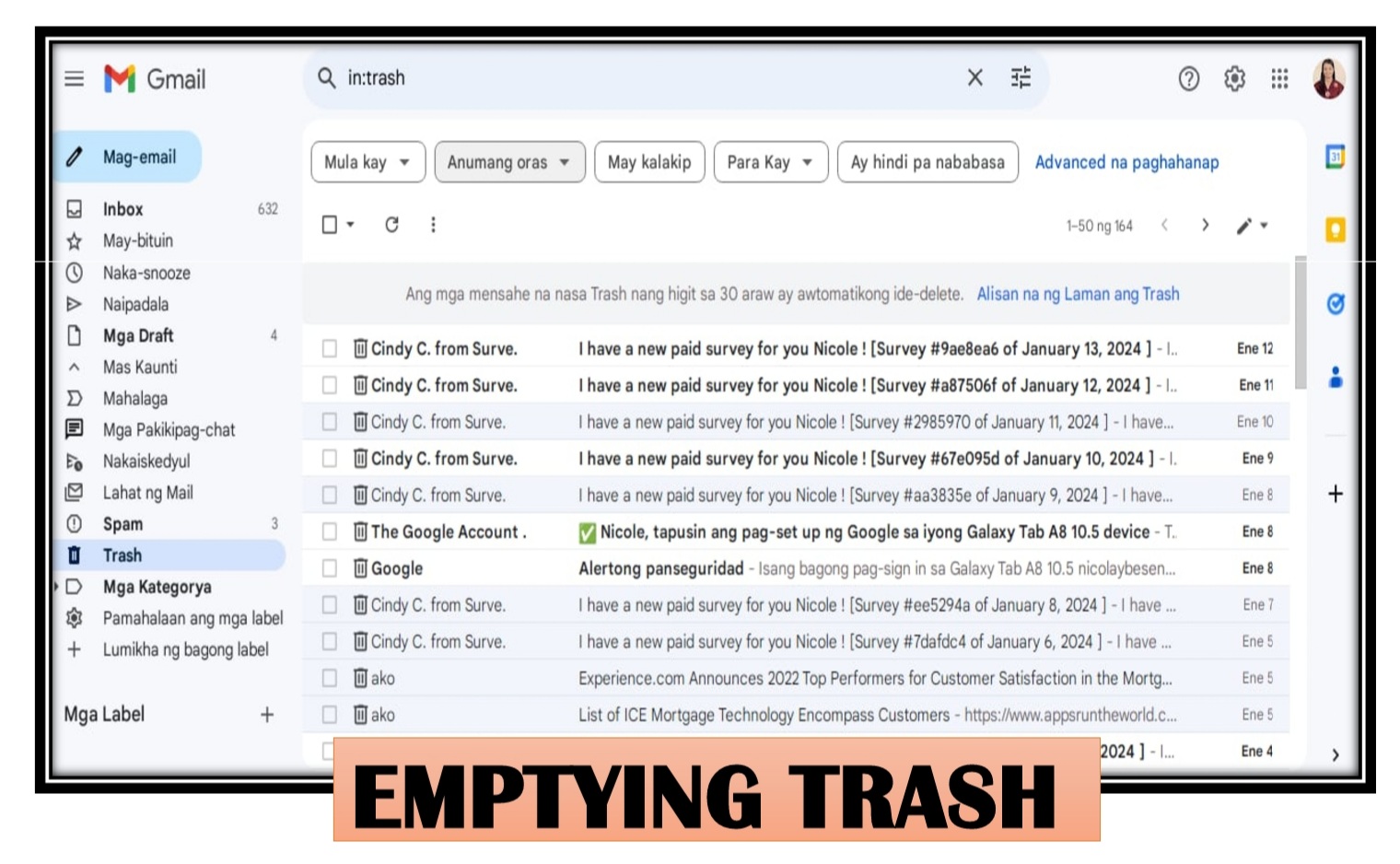Select the January 11 survey email checkbox
The height and width of the screenshot is (864, 1400).
click(329, 422)
